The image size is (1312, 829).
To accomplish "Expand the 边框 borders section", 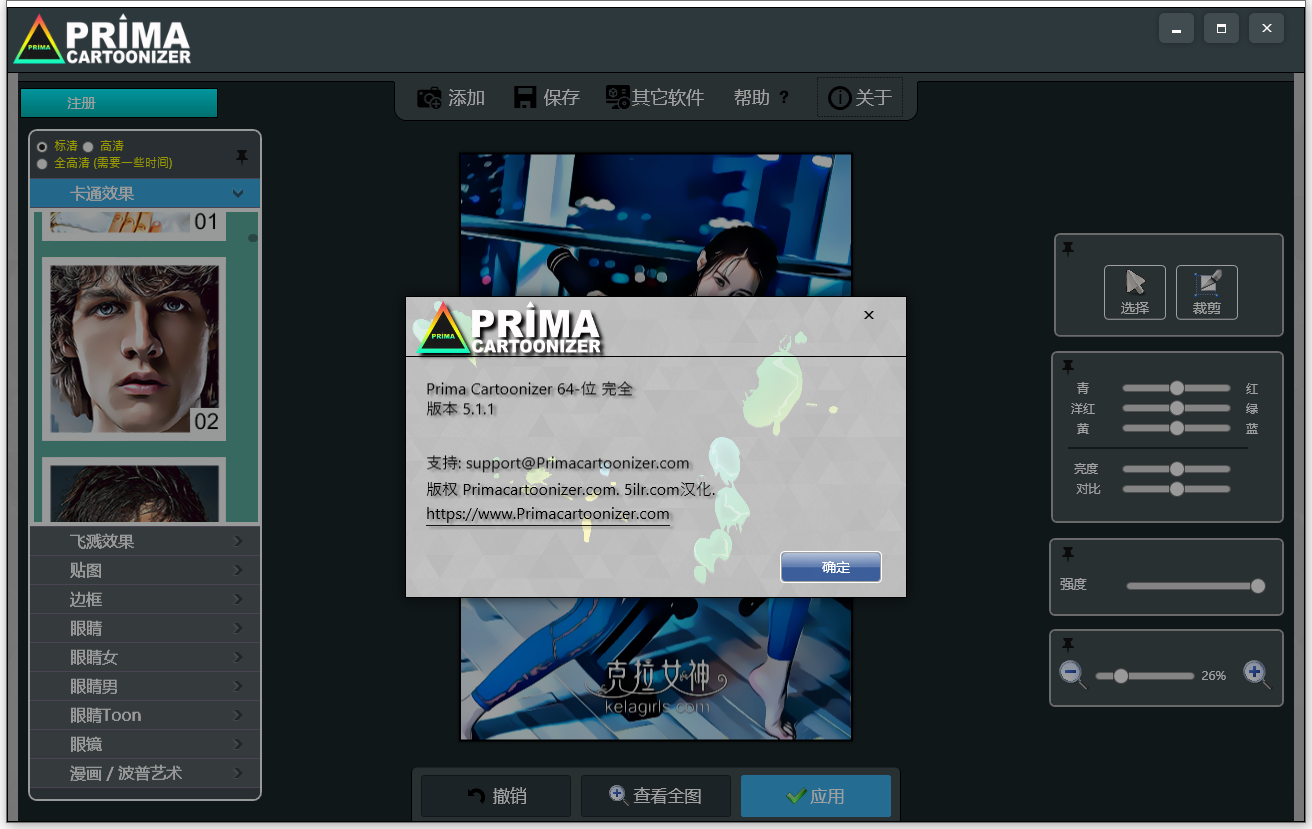I will pyautogui.click(x=145, y=599).
